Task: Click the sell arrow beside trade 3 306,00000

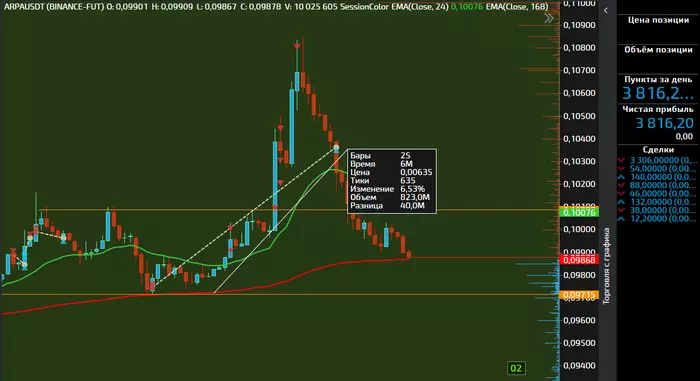Action: pyautogui.click(x=621, y=160)
